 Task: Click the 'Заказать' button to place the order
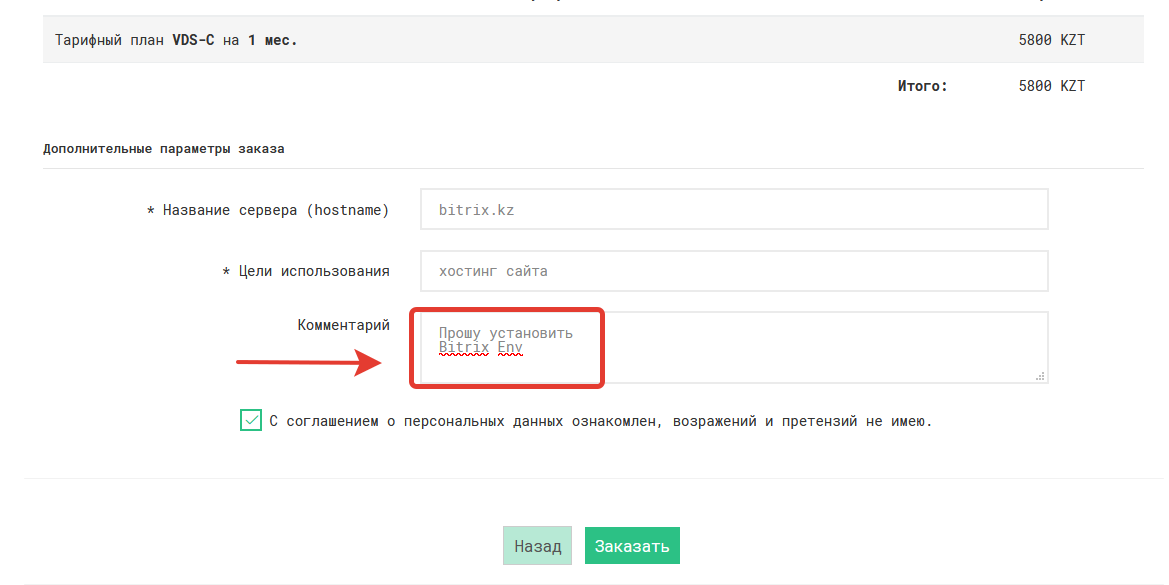pos(632,545)
